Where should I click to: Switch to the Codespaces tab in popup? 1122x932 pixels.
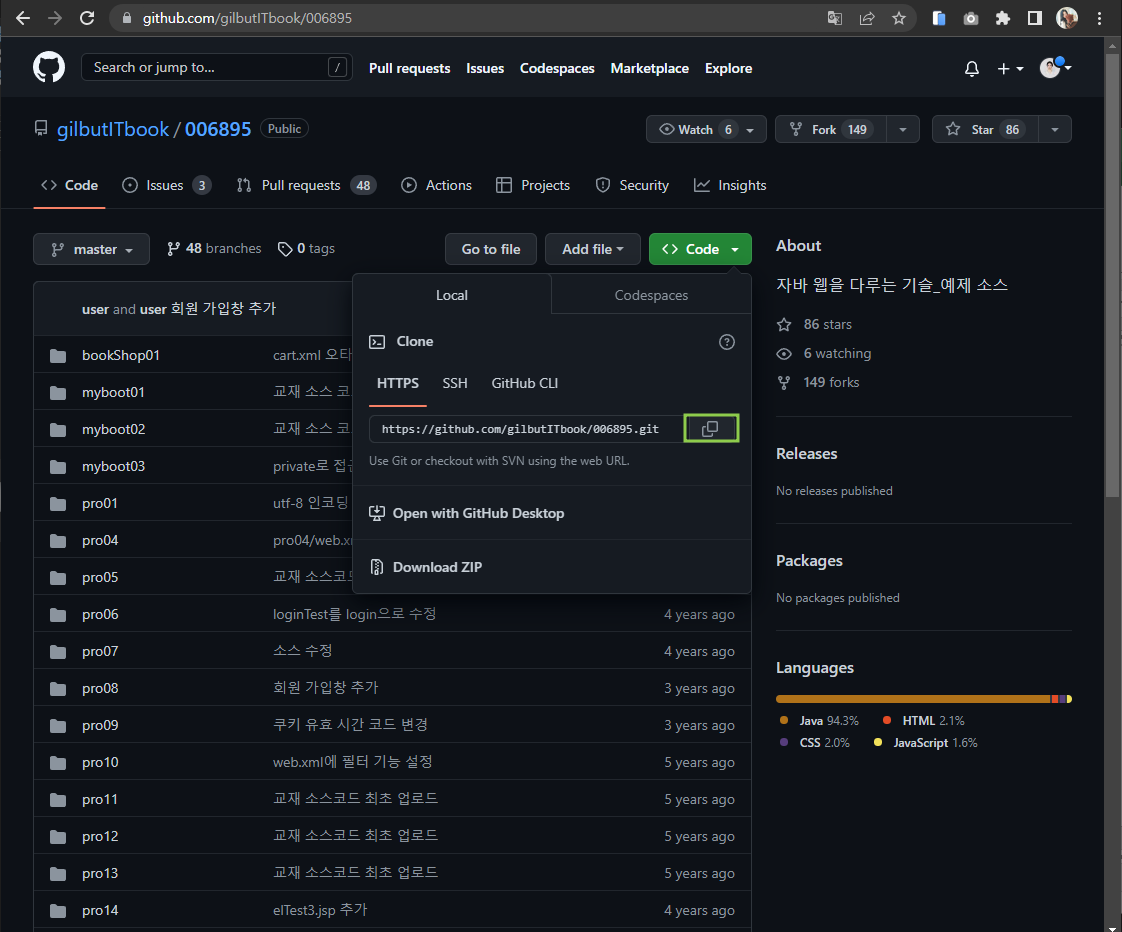coord(651,295)
